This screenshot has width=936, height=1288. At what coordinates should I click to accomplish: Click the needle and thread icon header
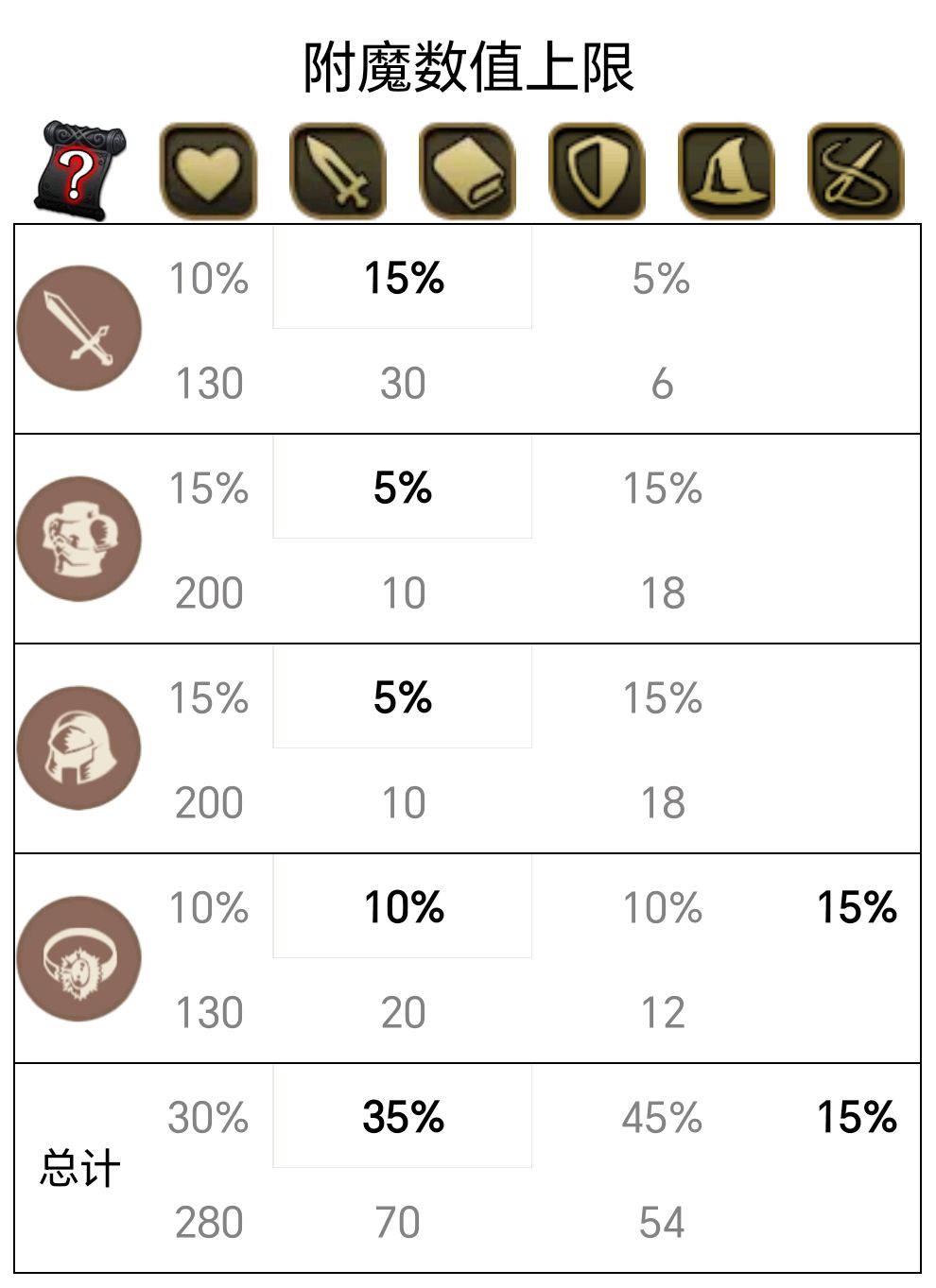click(856, 171)
